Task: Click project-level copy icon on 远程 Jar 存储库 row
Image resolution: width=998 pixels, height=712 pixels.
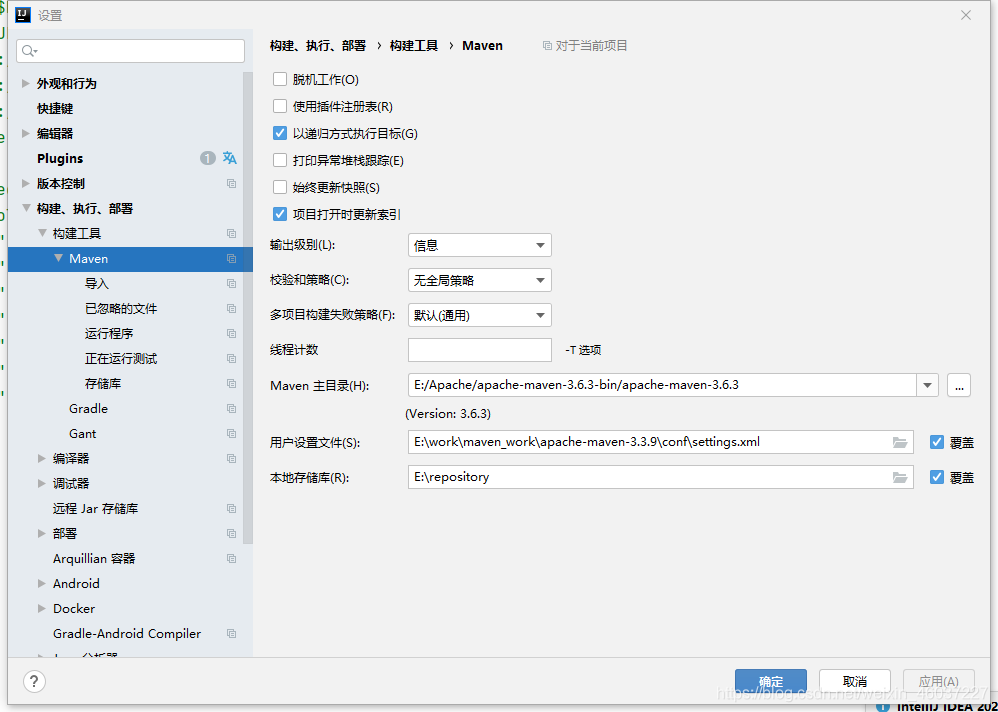Action: 231,508
